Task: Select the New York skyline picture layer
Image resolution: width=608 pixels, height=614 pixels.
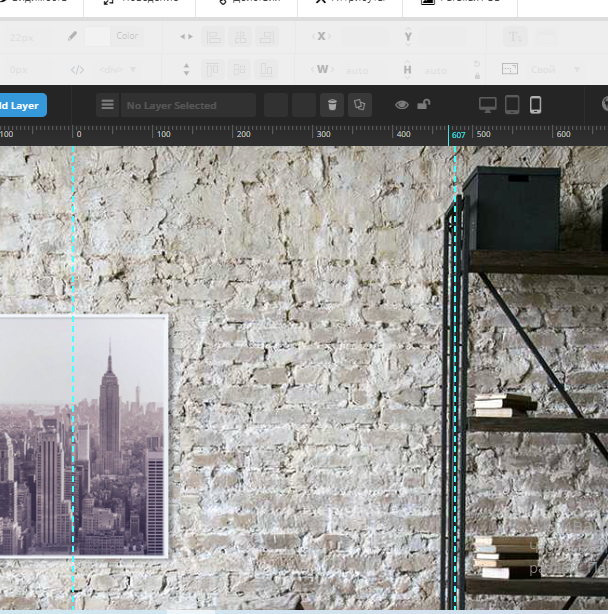Action: (83, 435)
